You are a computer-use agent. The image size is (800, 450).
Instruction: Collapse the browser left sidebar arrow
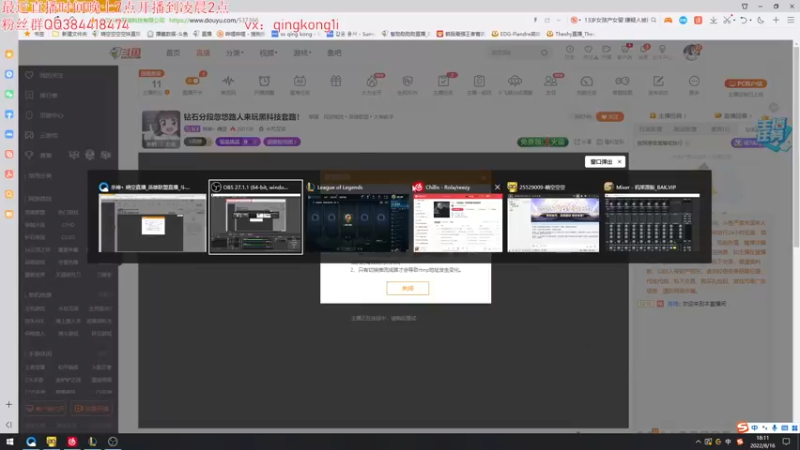pos(9,424)
